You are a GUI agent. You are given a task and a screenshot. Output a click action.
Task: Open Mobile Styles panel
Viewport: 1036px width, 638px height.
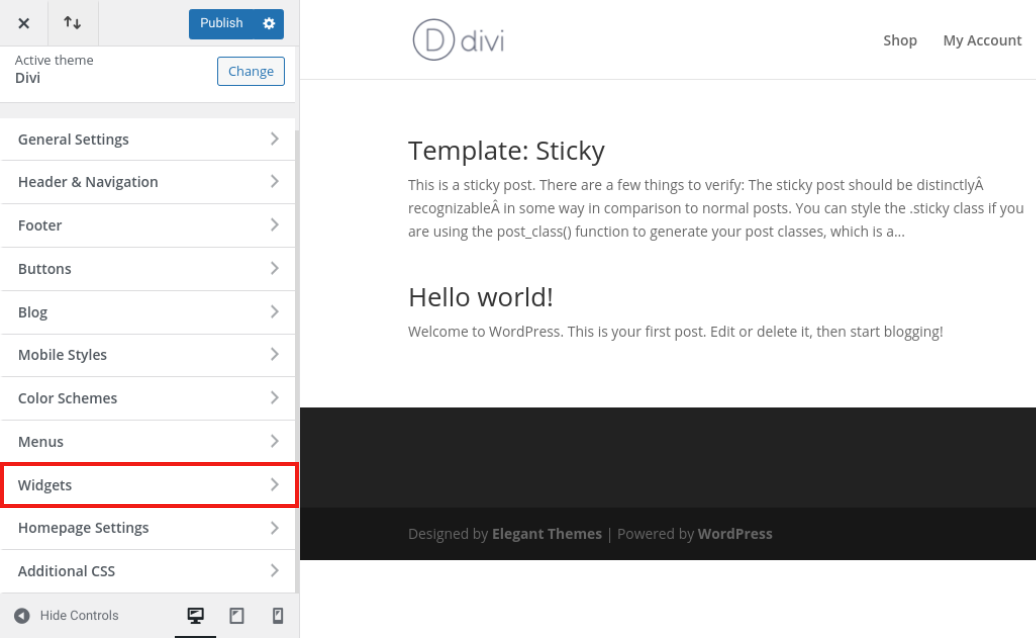(148, 355)
